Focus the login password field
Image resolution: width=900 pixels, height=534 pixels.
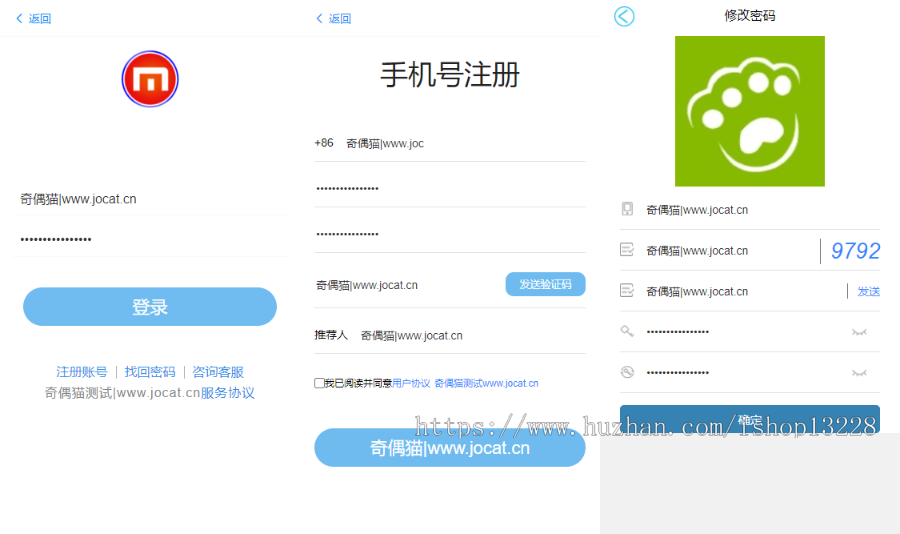pos(150,239)
